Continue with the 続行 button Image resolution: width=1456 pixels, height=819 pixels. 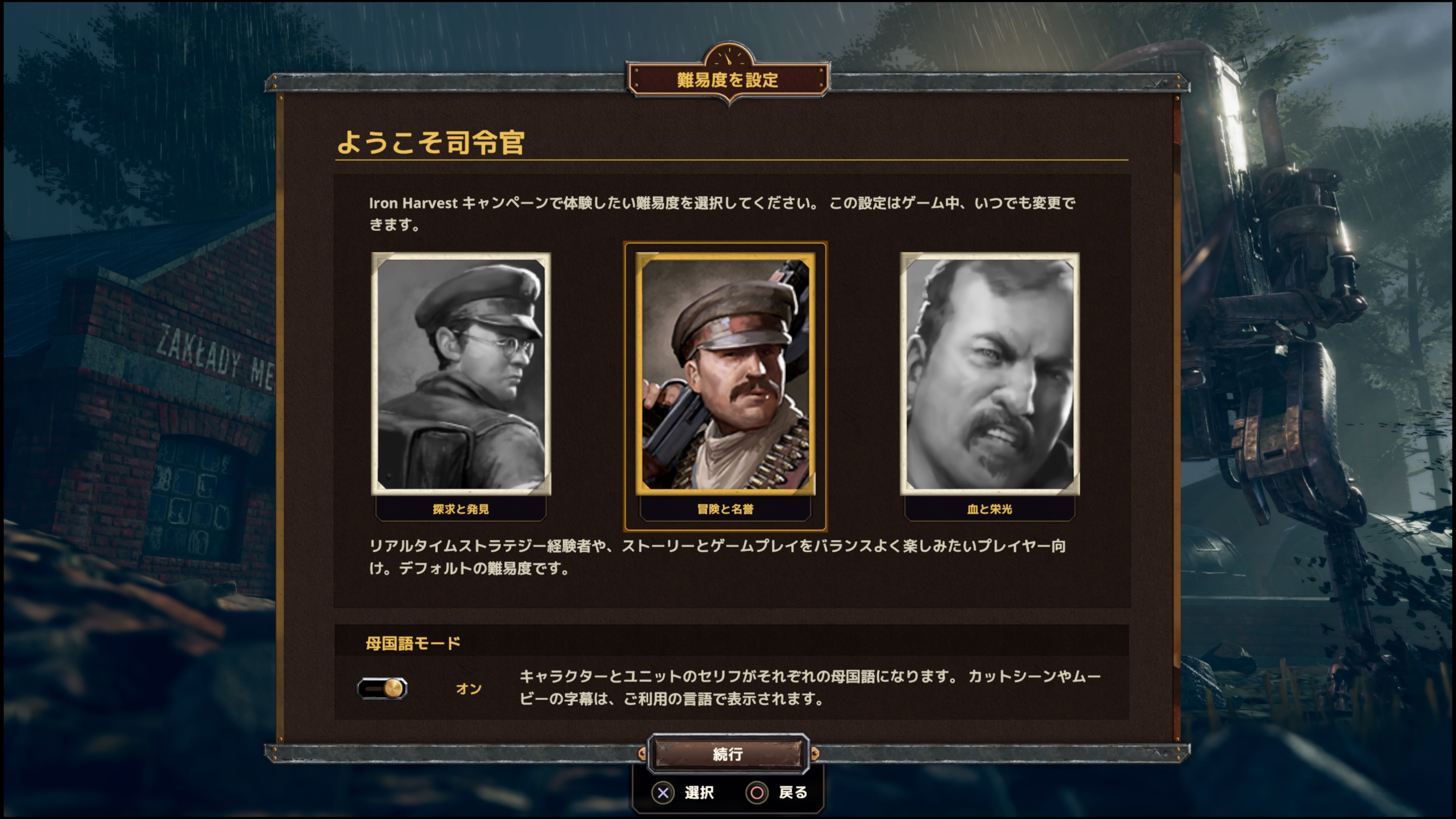pos(728,753)
